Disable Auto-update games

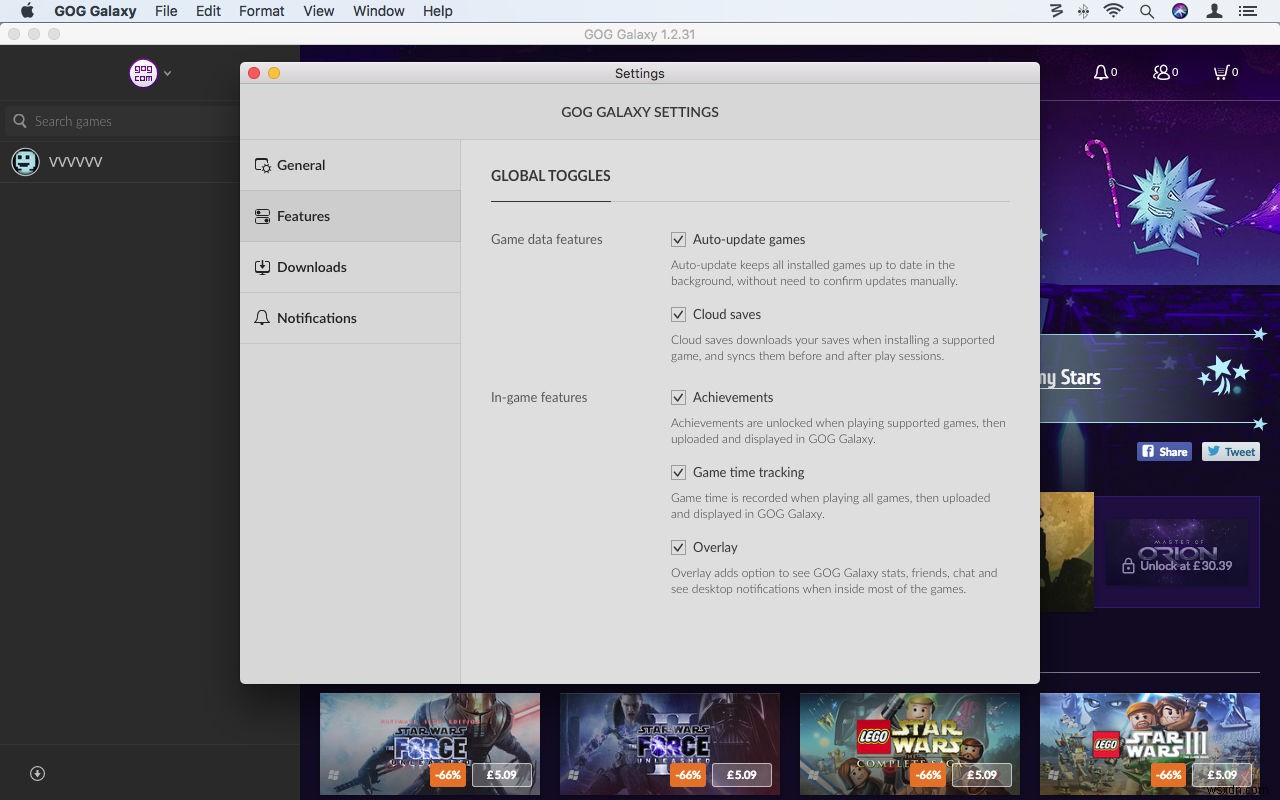678,239
